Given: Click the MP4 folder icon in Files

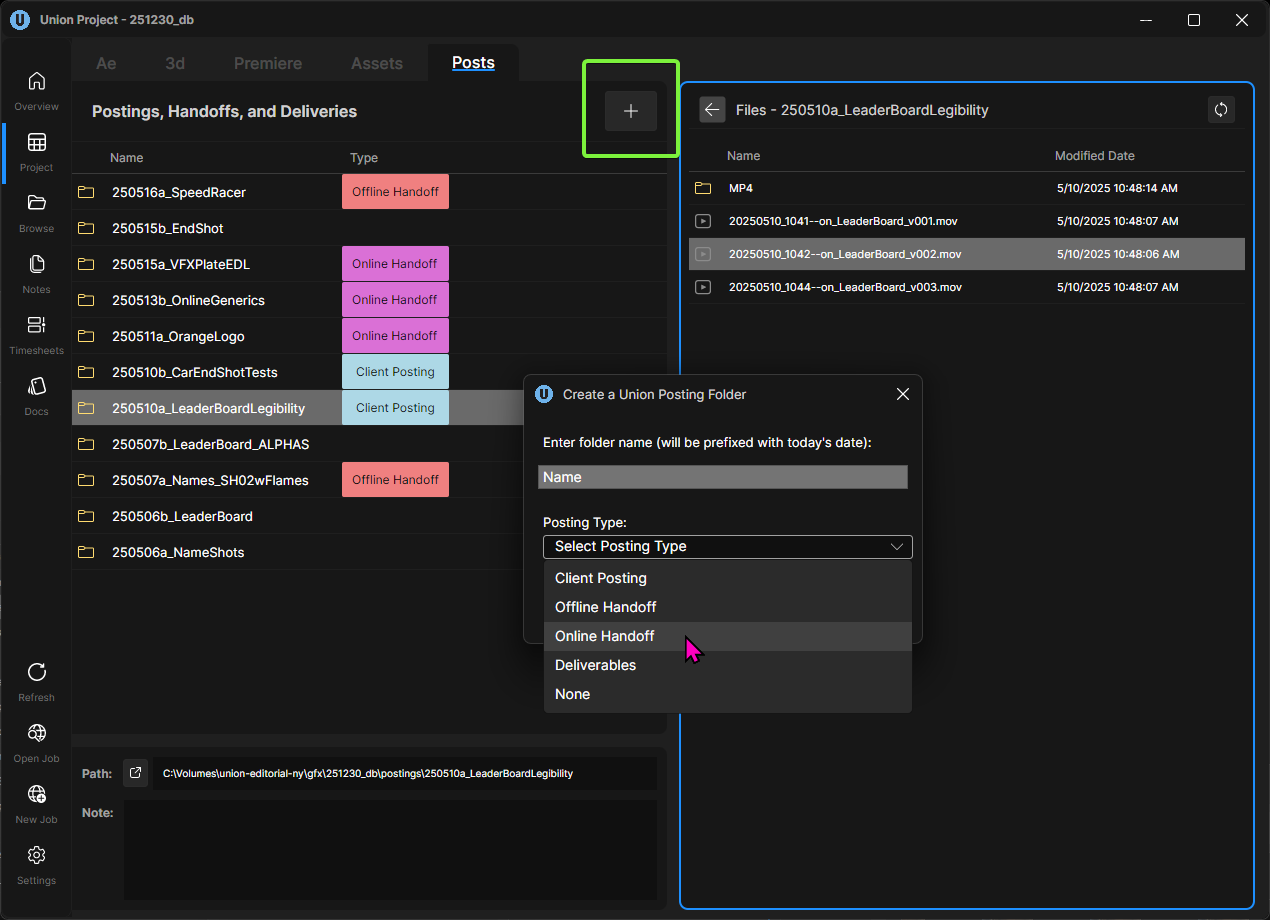Looking at the screenshot, I should tap(703, 188).
